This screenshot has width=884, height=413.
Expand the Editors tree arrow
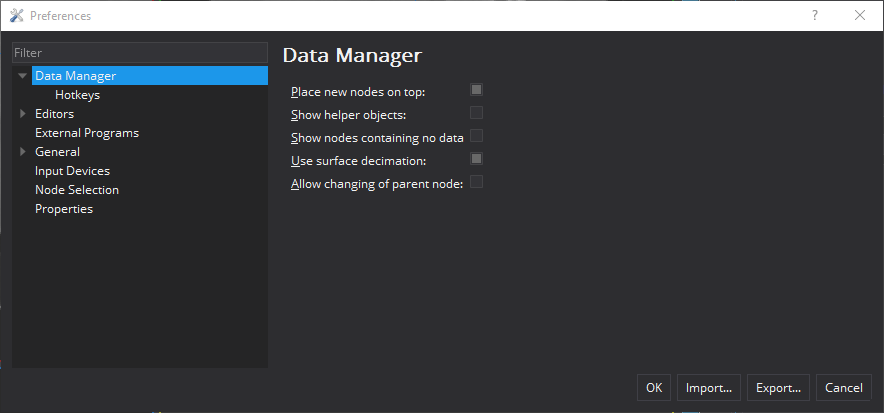point(23,114)
